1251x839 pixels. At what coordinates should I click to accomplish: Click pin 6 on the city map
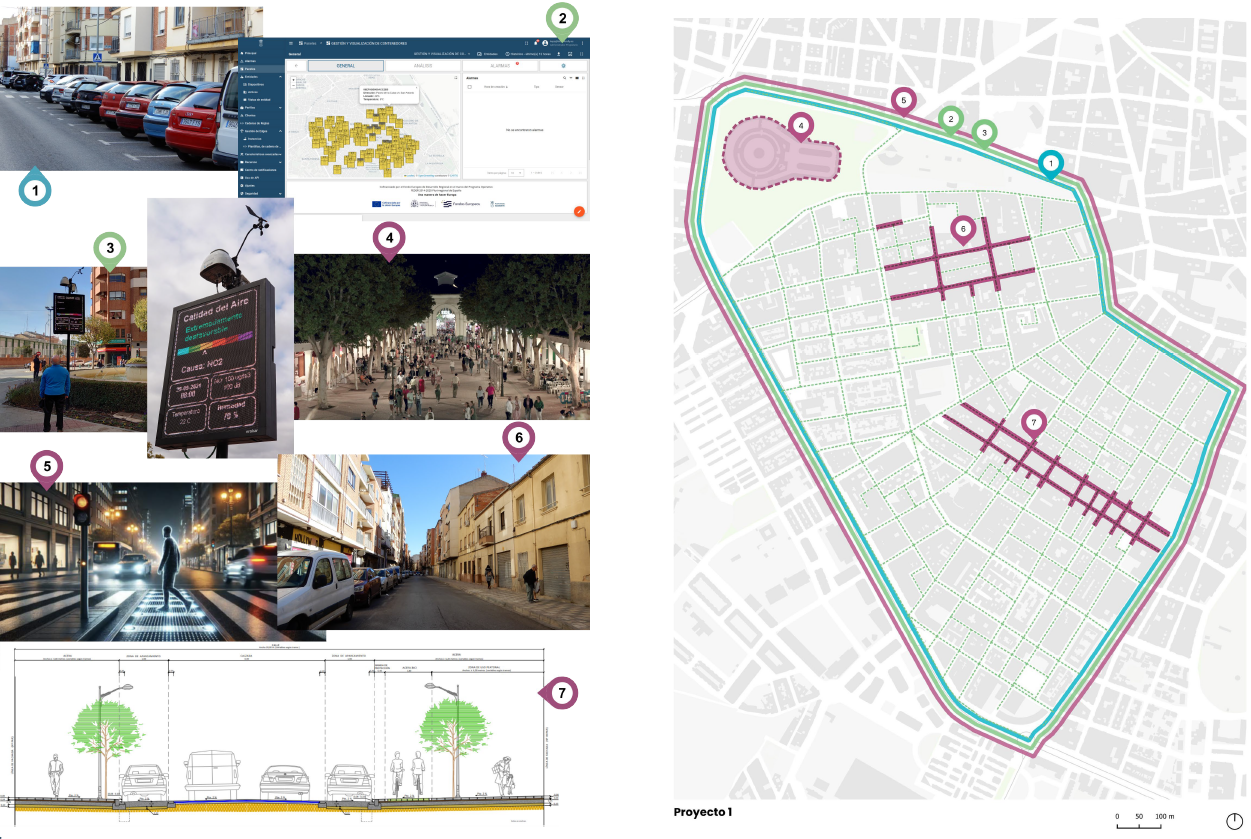[x=961, y=229]
